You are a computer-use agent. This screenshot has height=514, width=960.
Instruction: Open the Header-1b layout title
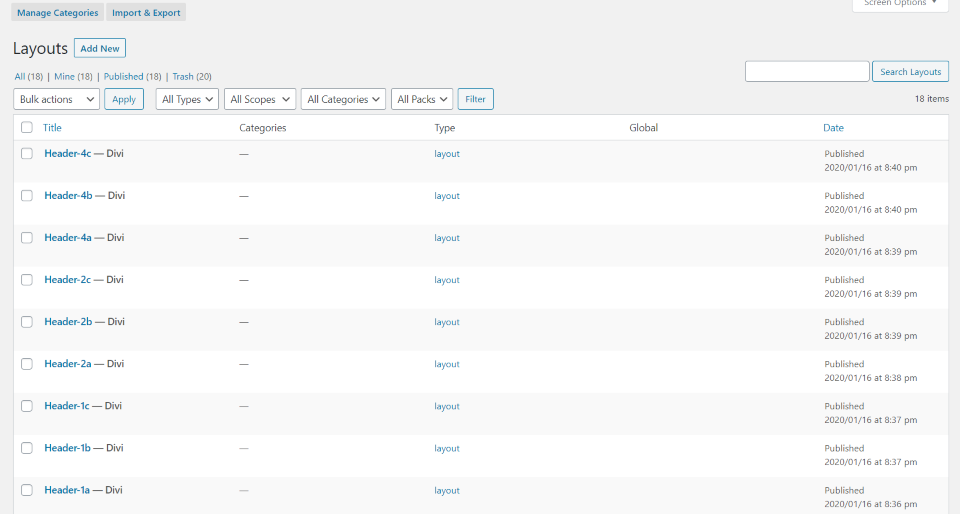(67, 448)
